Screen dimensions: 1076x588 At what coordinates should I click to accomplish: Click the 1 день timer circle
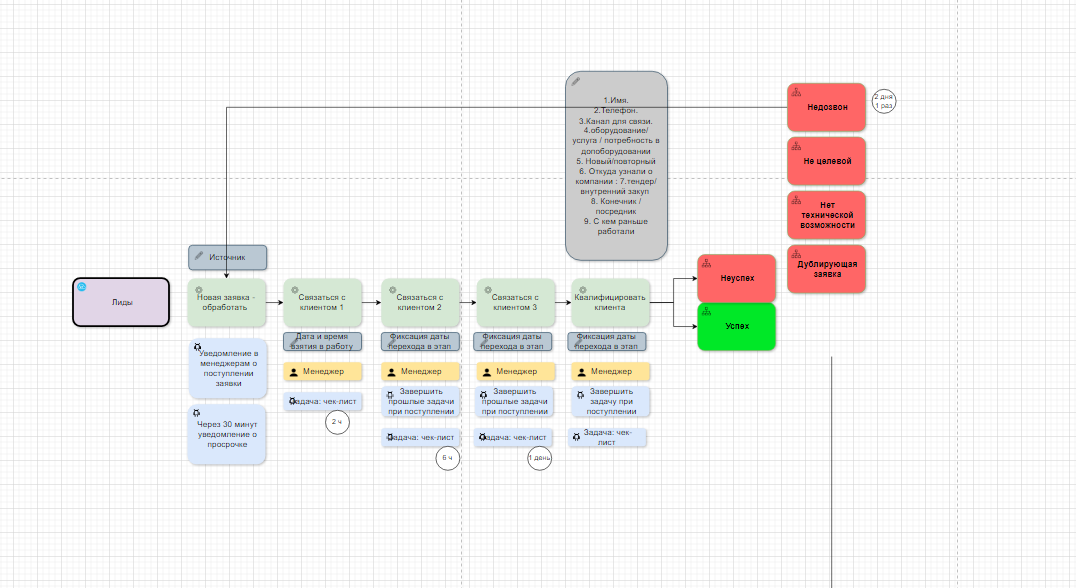[539, 458]
